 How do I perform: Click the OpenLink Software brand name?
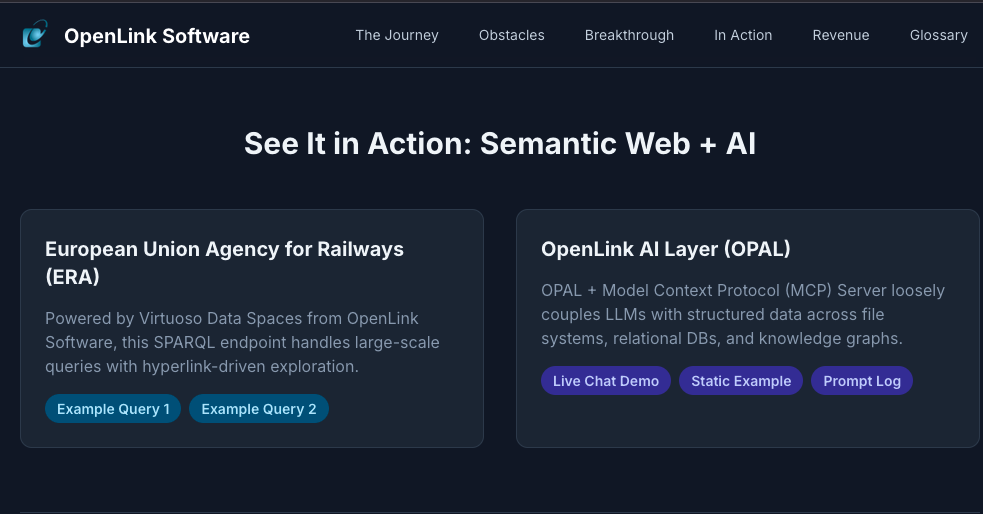click(157, 36)
